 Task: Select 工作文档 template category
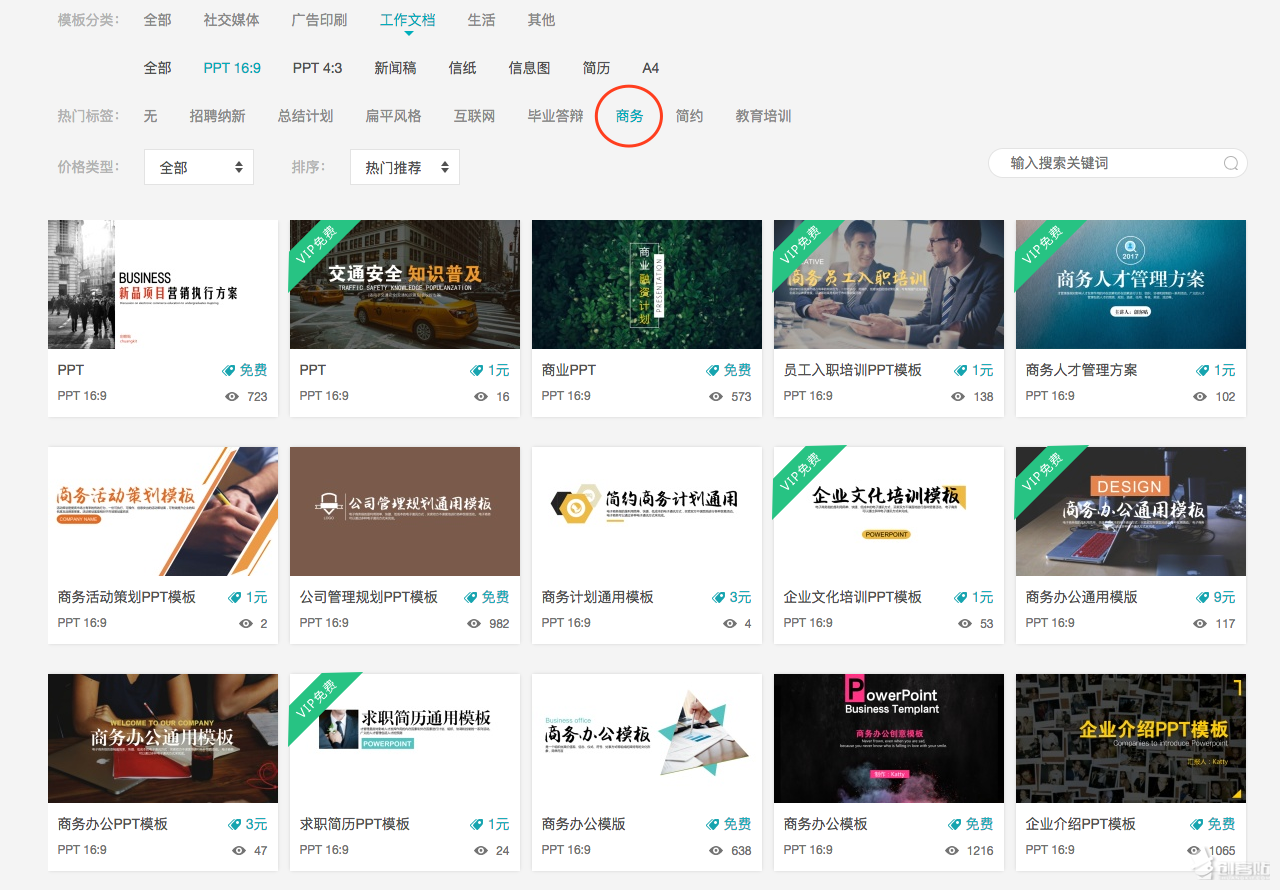pos(408,20)
